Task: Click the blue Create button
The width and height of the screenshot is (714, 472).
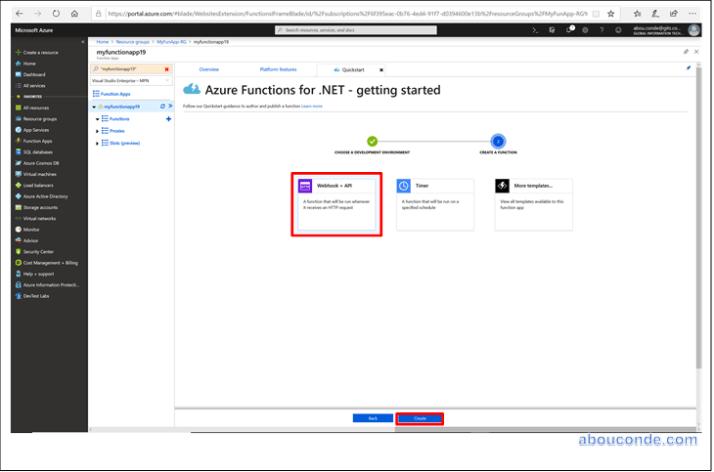Action: [419, 418]
